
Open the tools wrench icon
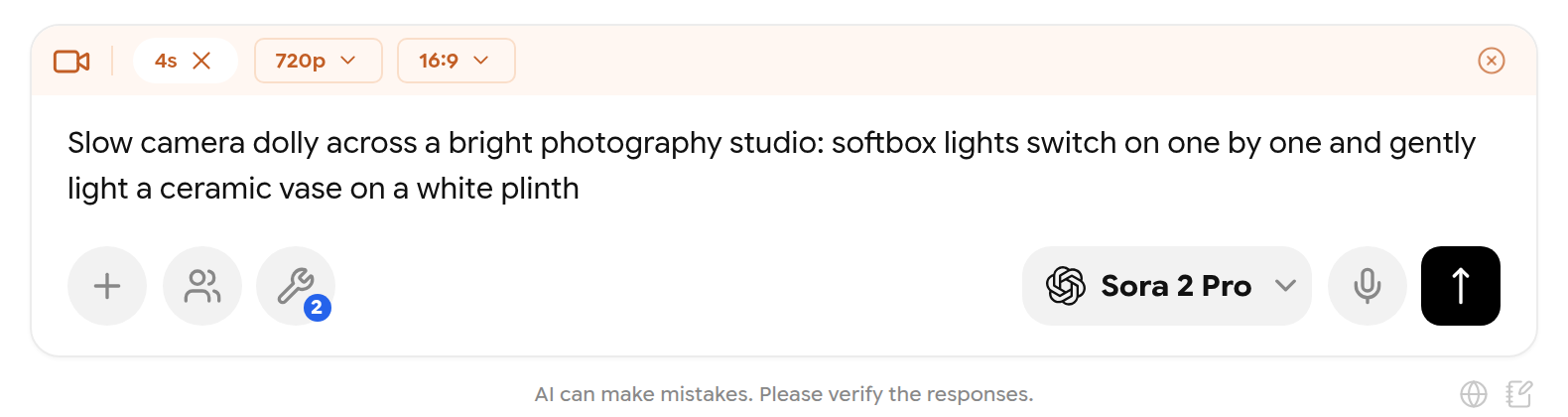[296, 286]
